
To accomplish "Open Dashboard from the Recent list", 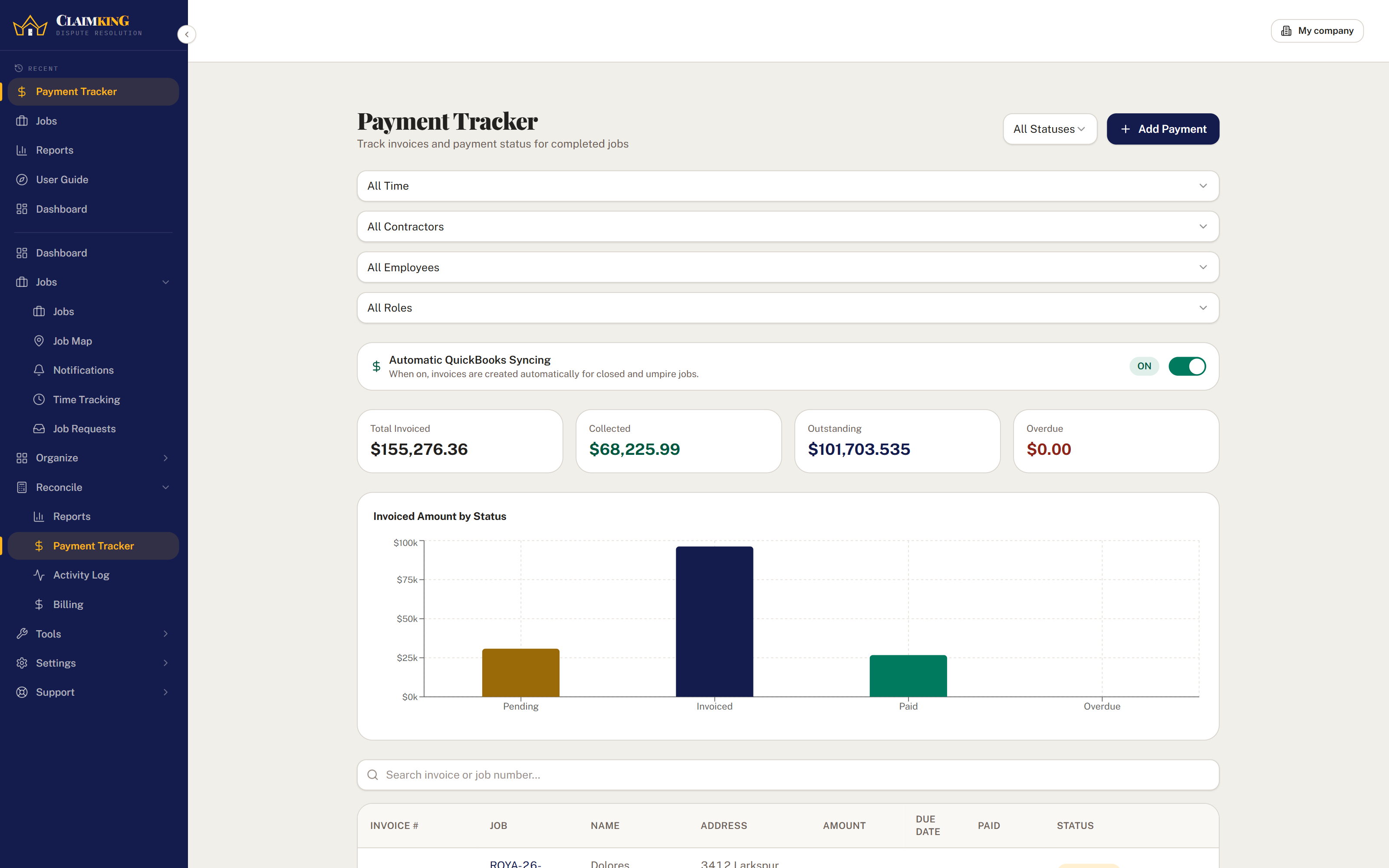I will pyautogui.click(x=93, y=209).
